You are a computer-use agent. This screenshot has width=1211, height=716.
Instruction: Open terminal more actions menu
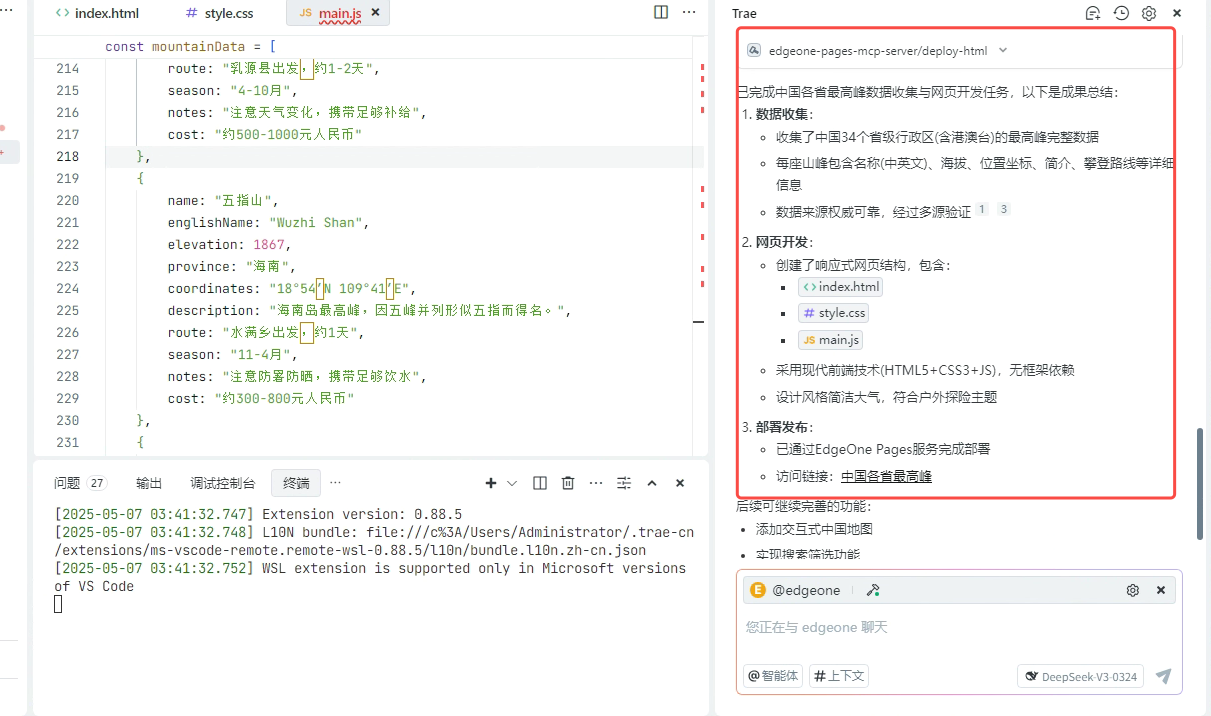tap(596, 483)
